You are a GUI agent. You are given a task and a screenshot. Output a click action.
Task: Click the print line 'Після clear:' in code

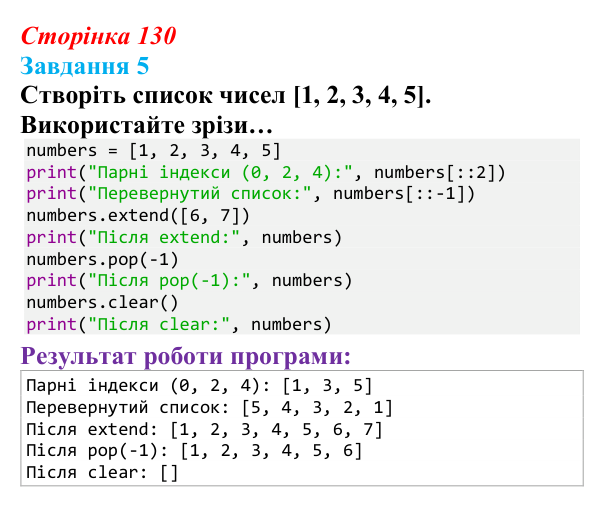pyautogui.click(x=178, y=325)
